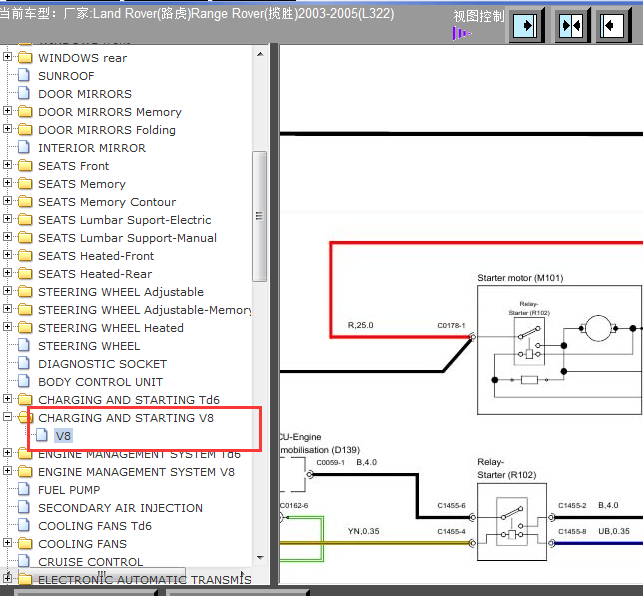The image size is (643, 596).
Task: Click CHARGING AND STARTING Td6 folder icon
Action: [x=25, y=400]
